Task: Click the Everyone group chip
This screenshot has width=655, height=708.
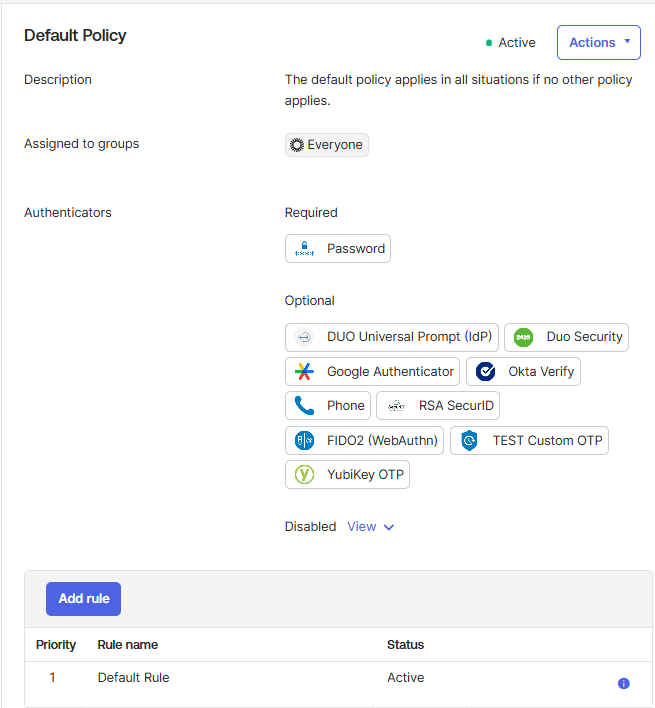Action: pyautogui.click(x=327, y=145)
